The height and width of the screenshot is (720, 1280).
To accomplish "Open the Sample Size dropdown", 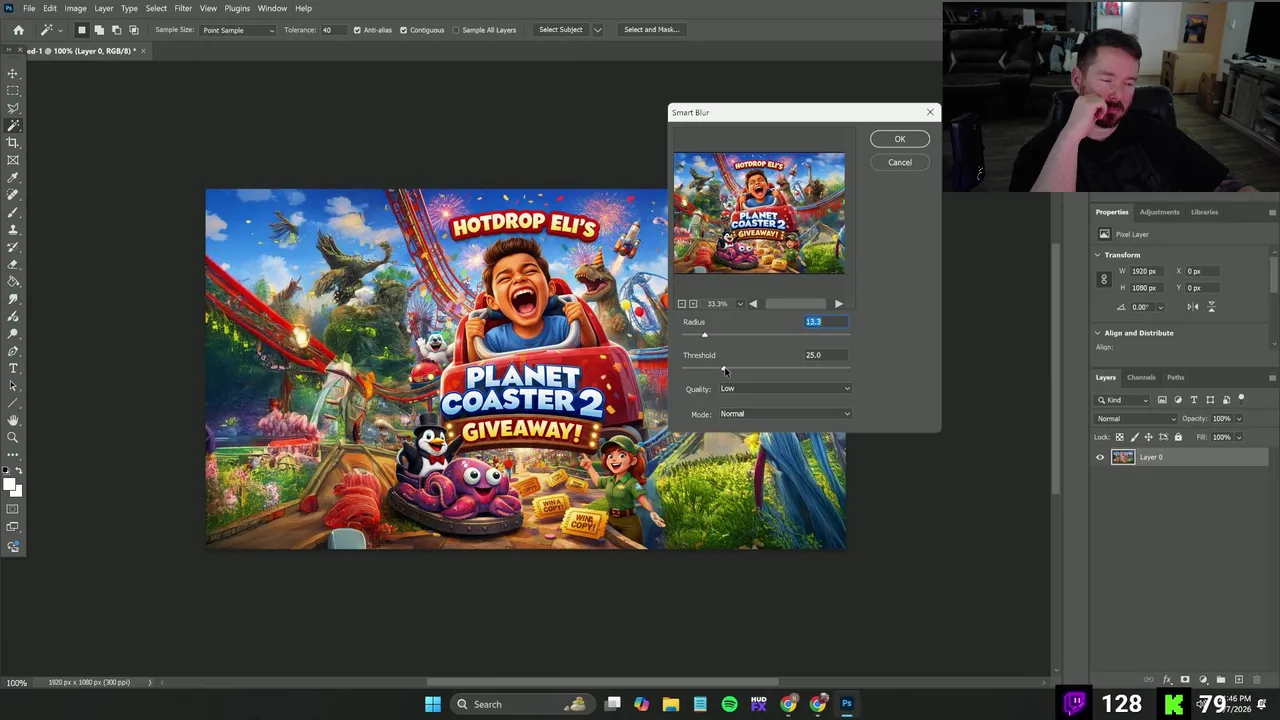I will point(238,30).
